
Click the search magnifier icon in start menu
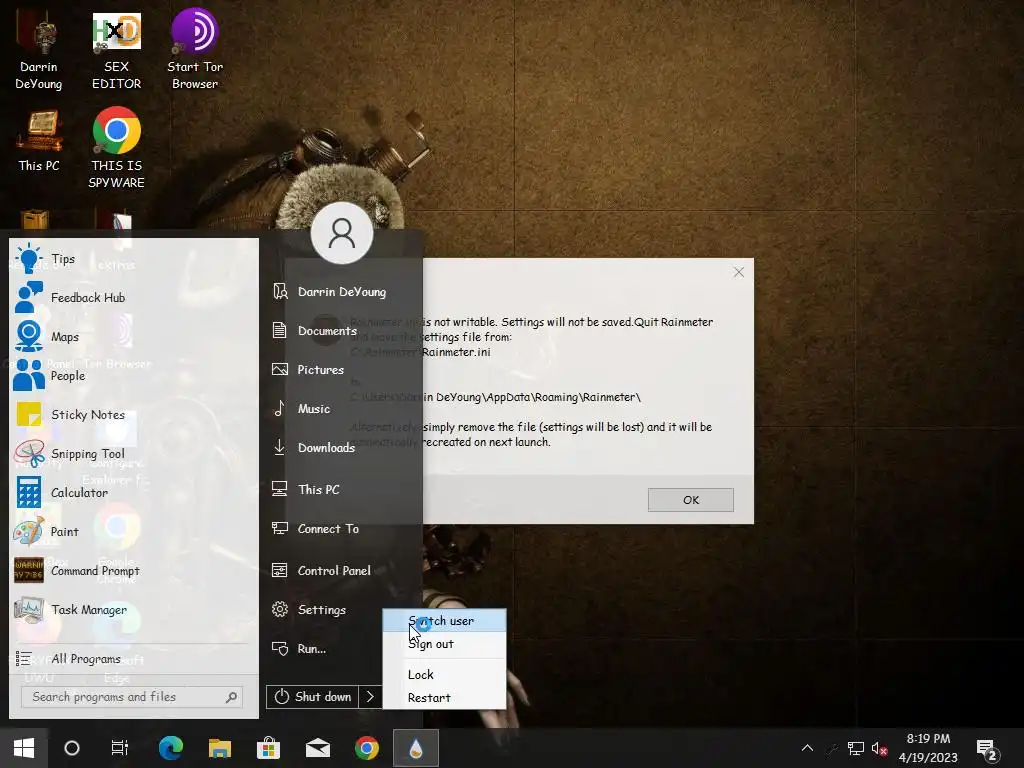(231, 697)
